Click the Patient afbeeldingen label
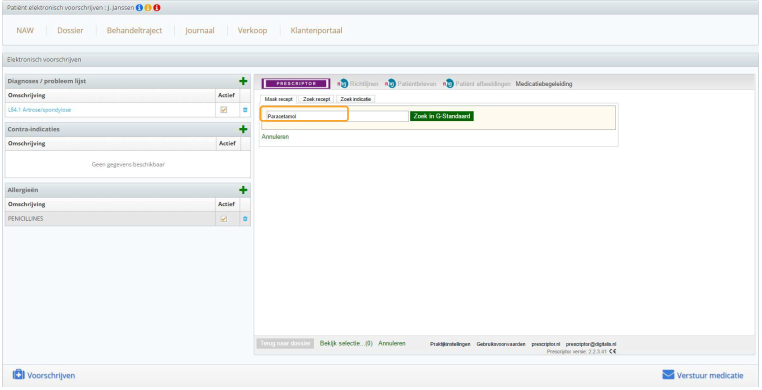The width and height of the screenshot is (762, 390). [483, 84]
